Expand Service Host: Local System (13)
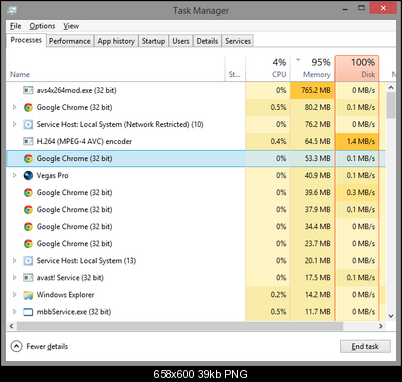This screenshot has width=402, height=382. coord(15,261)
